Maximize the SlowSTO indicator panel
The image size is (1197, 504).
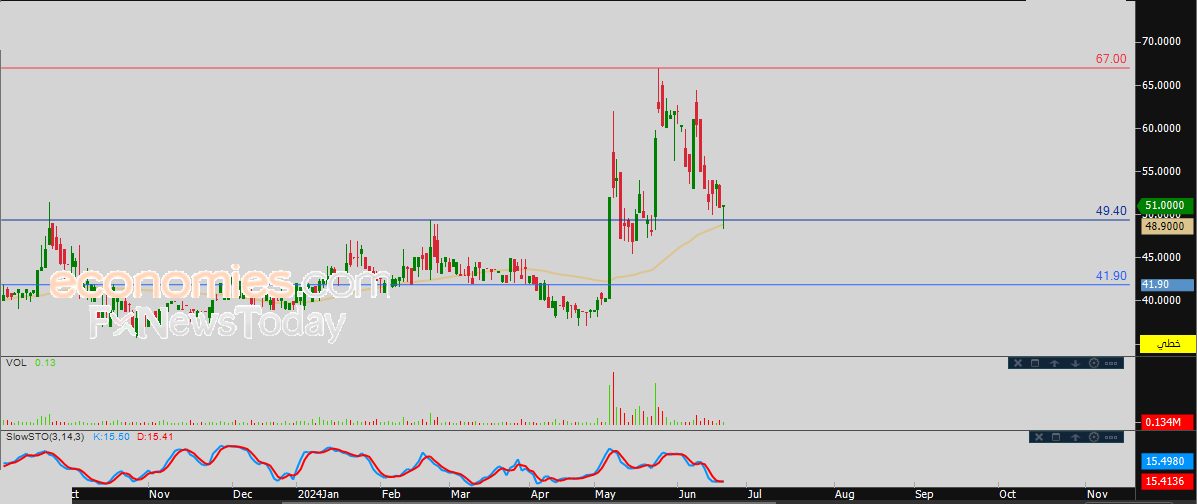point(1055,437)
